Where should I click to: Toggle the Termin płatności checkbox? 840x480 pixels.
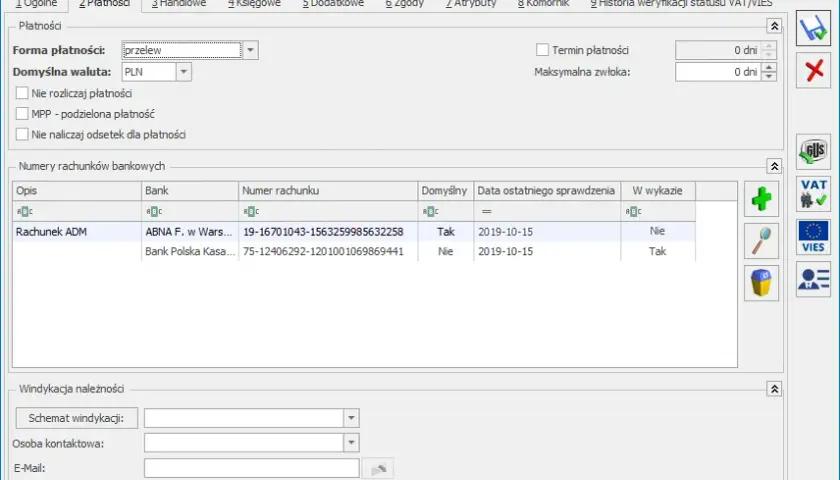pyautogui.click(x=542, y=50)
